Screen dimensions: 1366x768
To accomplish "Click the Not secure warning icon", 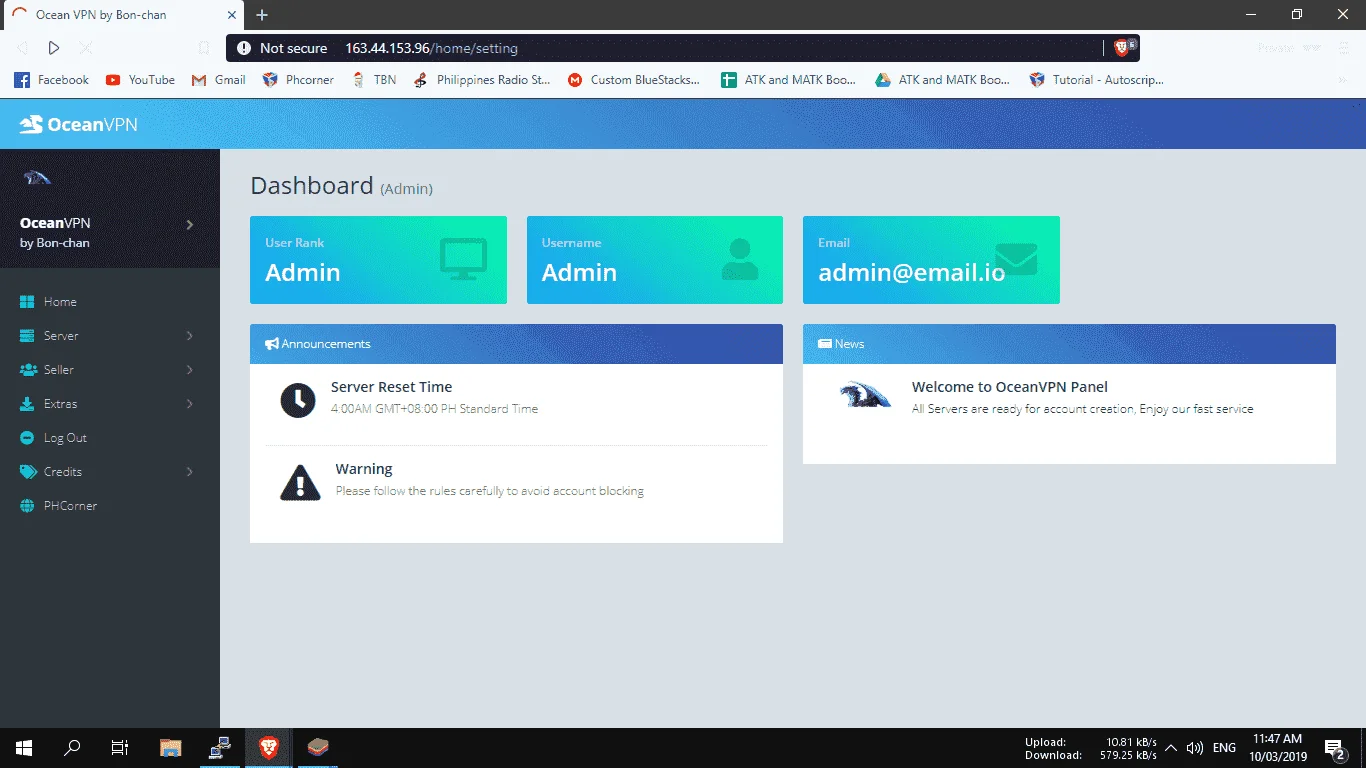I will (x=244, y=48).
